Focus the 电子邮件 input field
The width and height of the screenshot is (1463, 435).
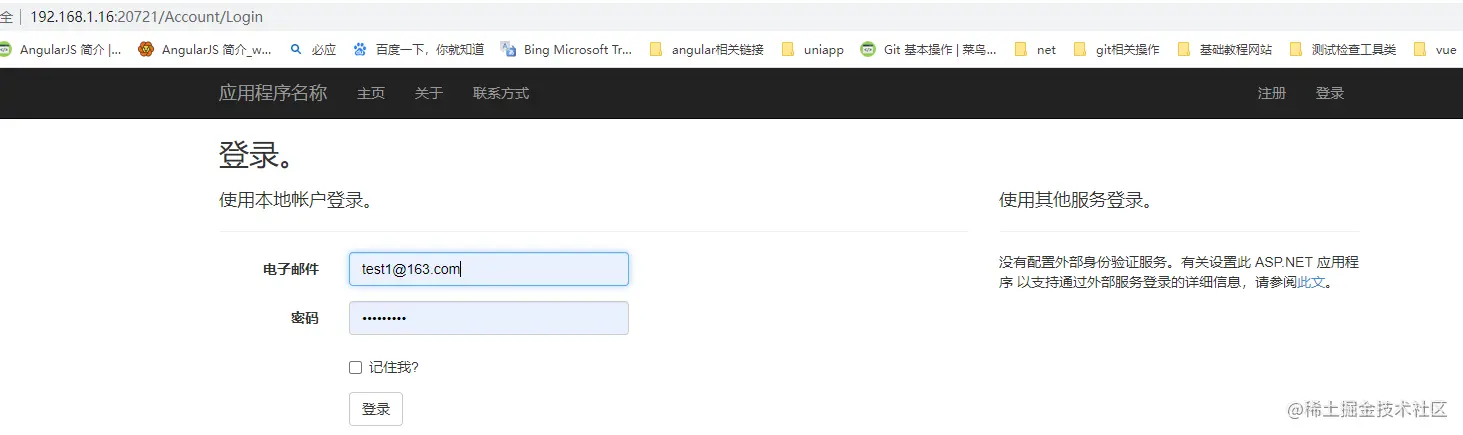[489, 269]
